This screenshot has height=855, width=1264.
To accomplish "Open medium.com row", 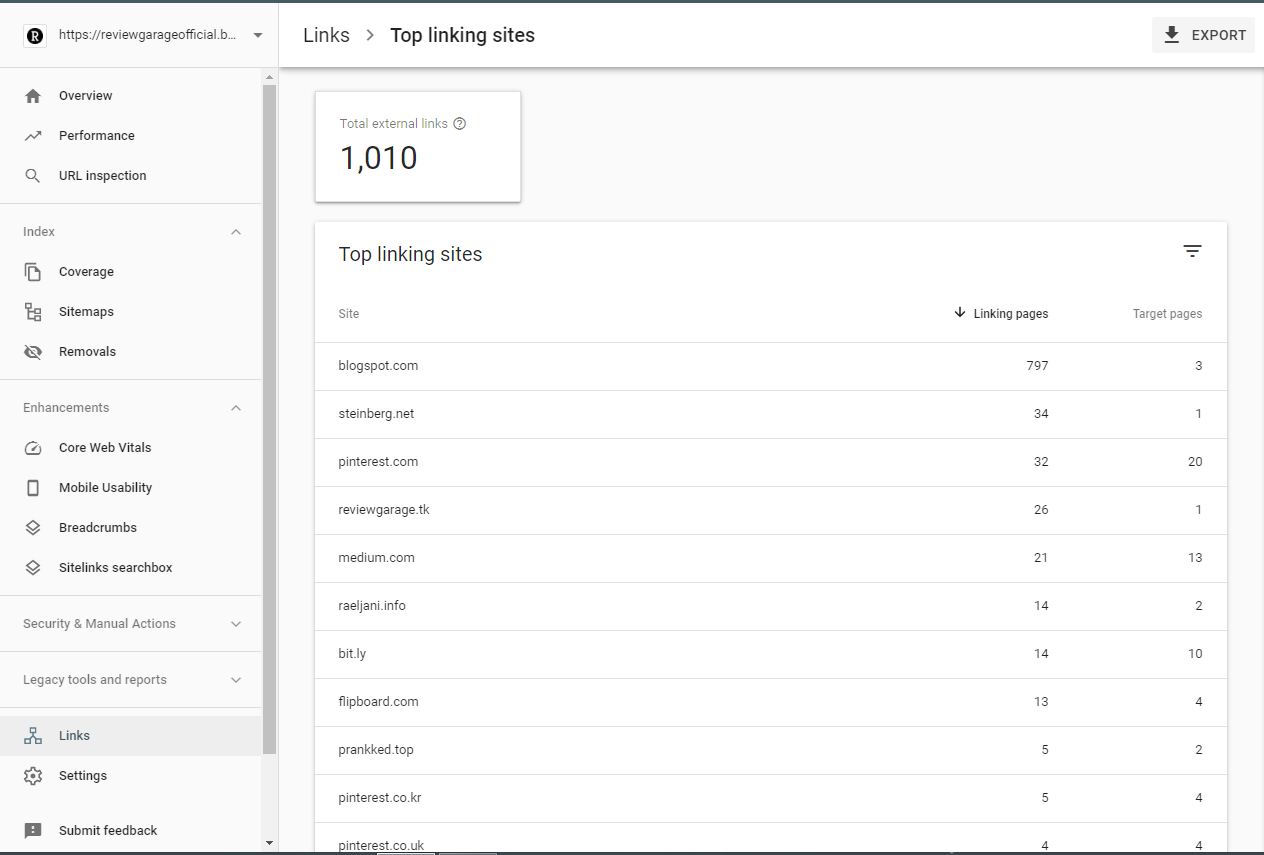I will click(771, 558).
